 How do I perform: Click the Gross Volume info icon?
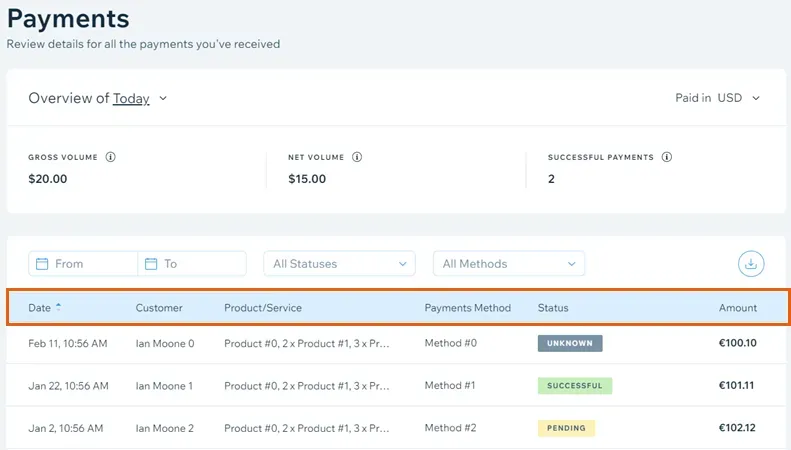click(111, 157)
